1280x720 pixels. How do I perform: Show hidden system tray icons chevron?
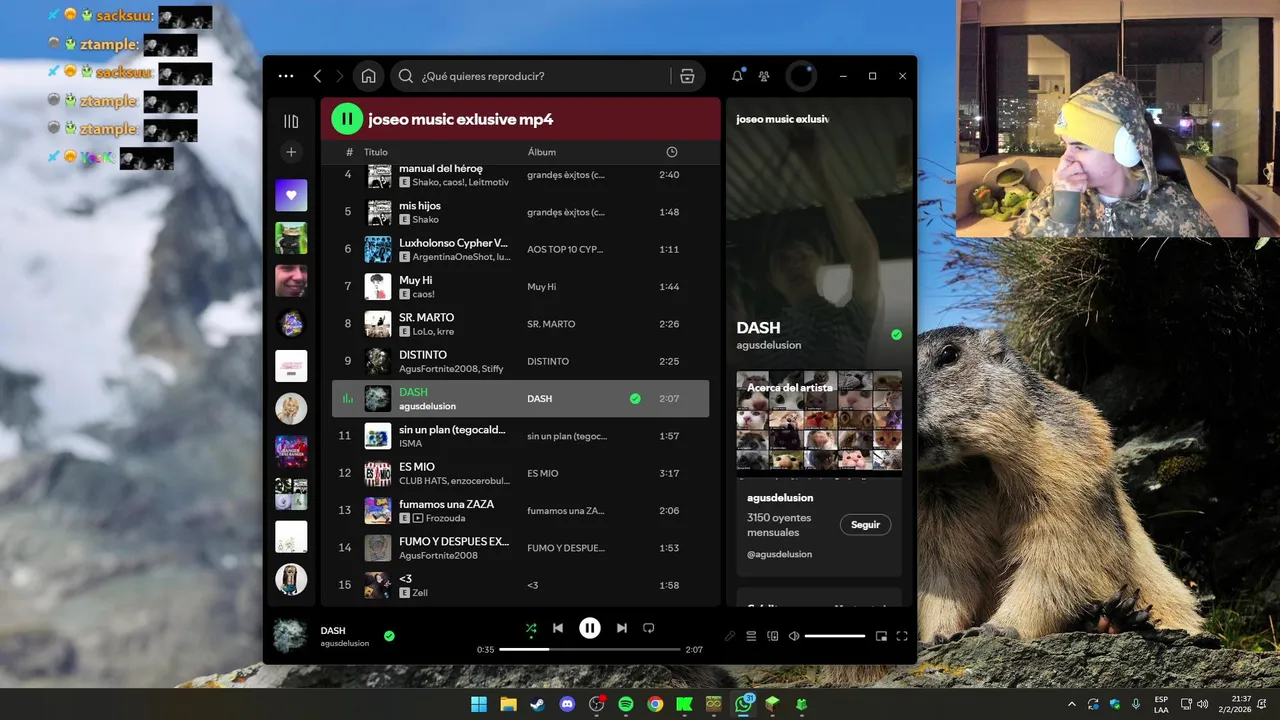[1072, 704]
